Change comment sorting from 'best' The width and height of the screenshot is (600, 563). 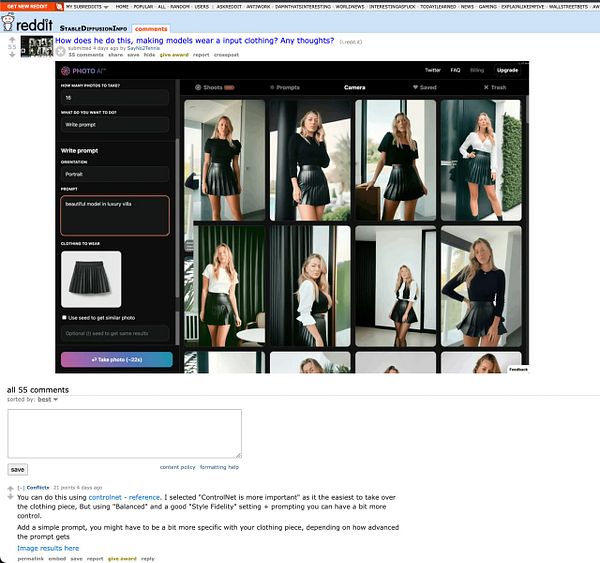(x=47, y=399)
